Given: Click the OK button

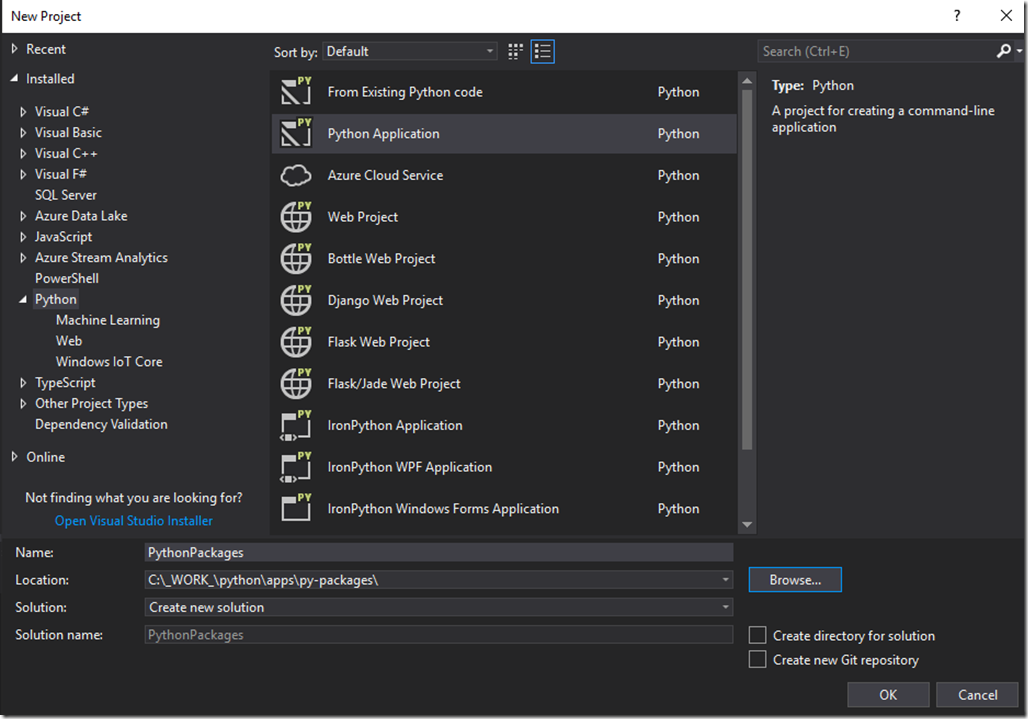Looking at the screenshot, I should [888, 695].
